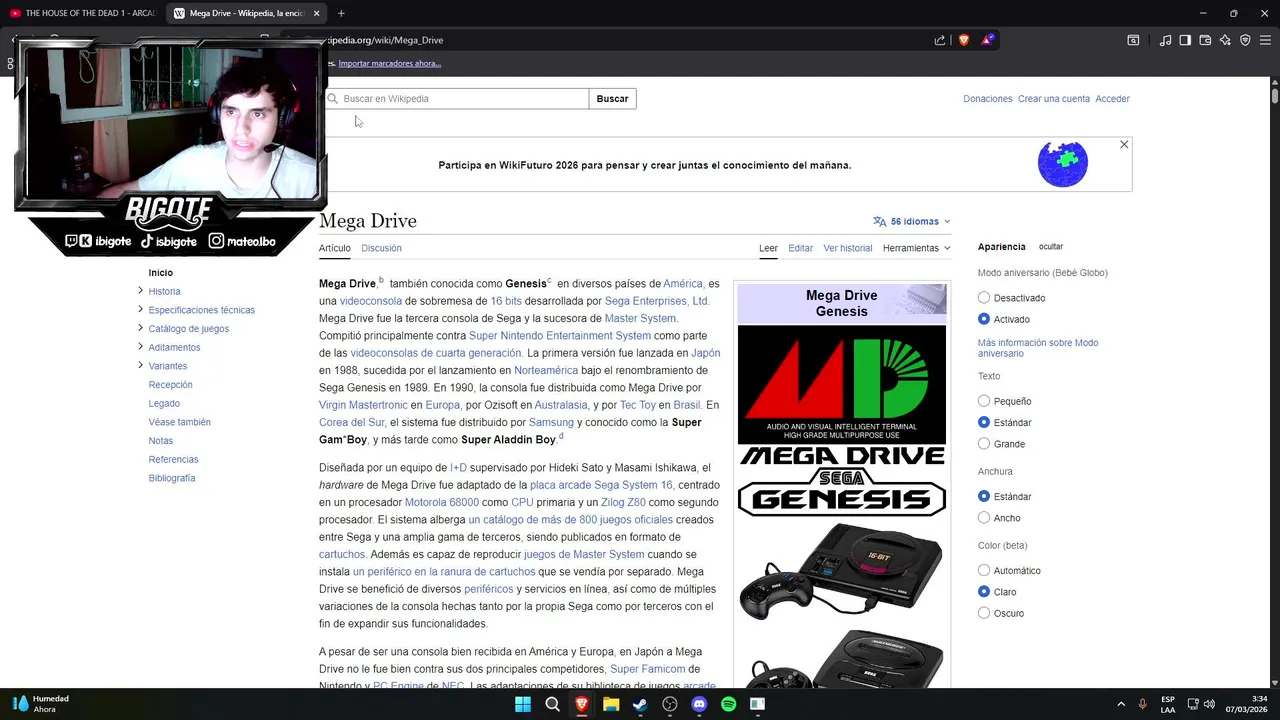Click the Mega Drive logo image in infobox
This screenshot has width=1280, height=720.
click(x=842, y=385)
